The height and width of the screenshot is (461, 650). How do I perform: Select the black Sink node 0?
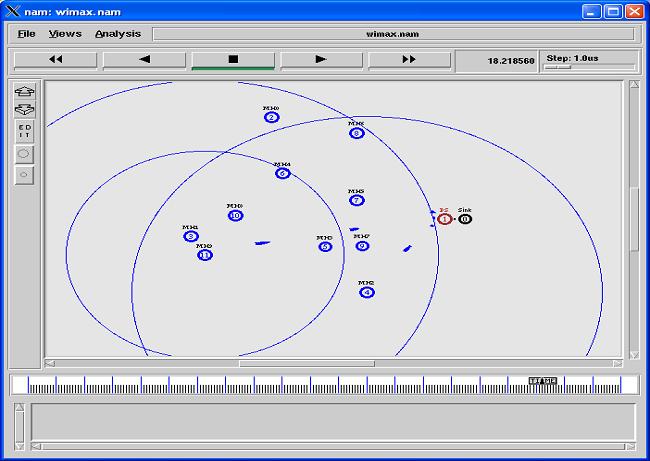click(465, 219)
